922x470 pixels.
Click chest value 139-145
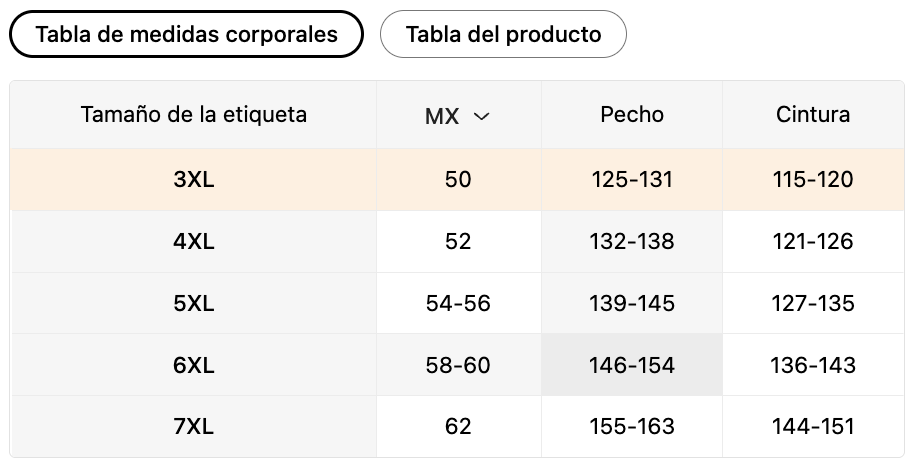pyautogui.click(x=632, y=304)
